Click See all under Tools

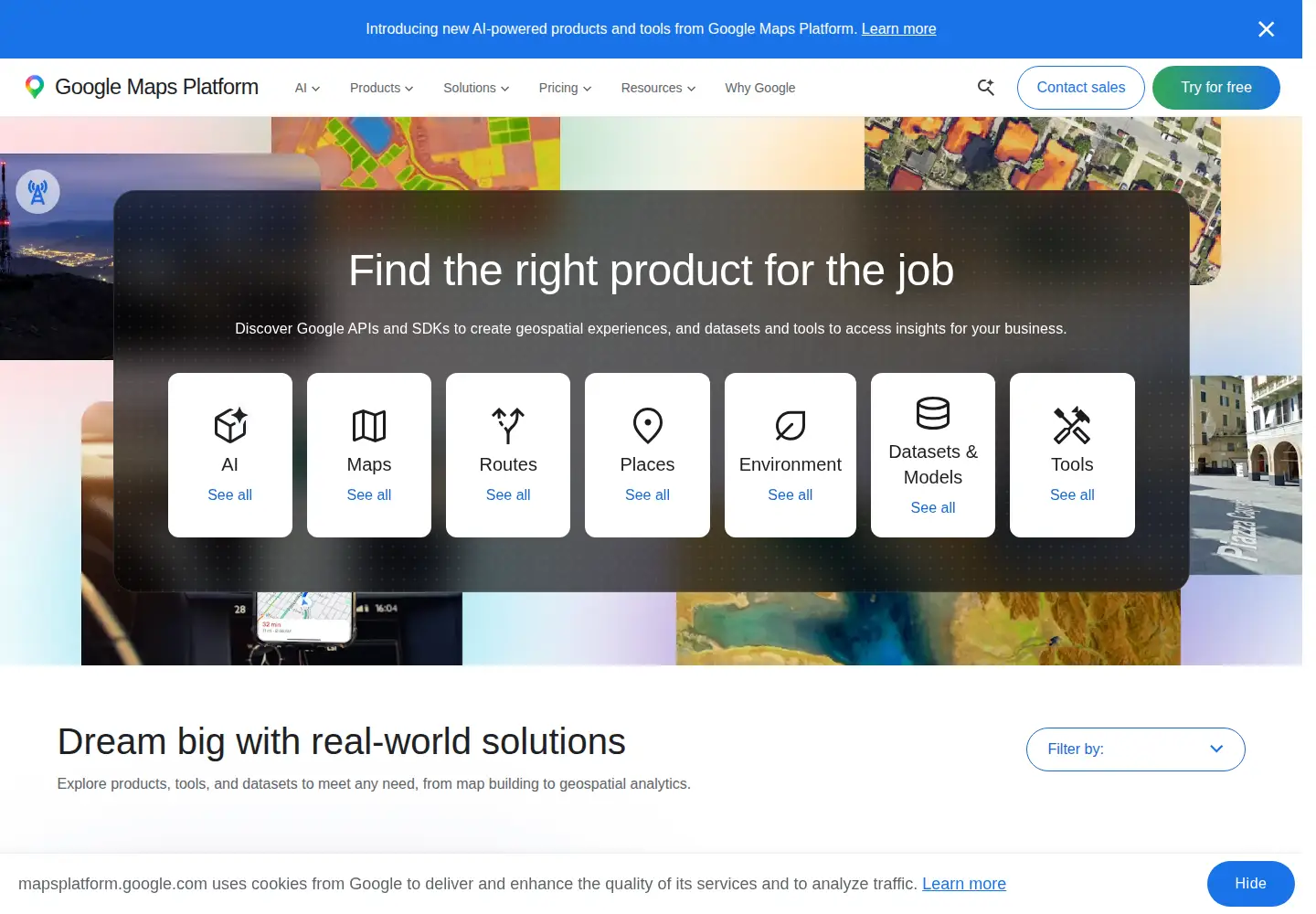(x=1072, y=494)
